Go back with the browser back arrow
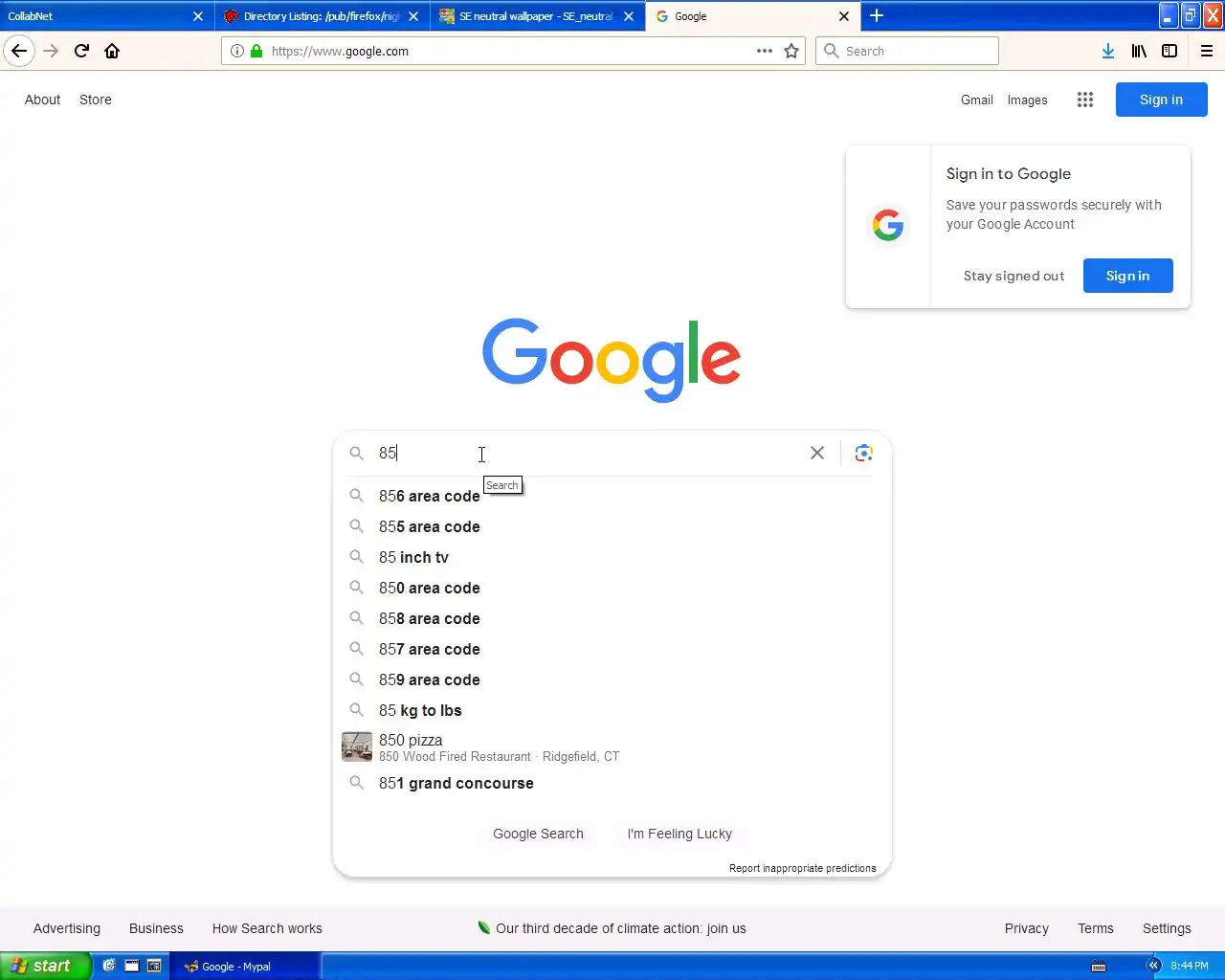The height and width of the screenshot is (980, 1225). [x=19, y=51]
